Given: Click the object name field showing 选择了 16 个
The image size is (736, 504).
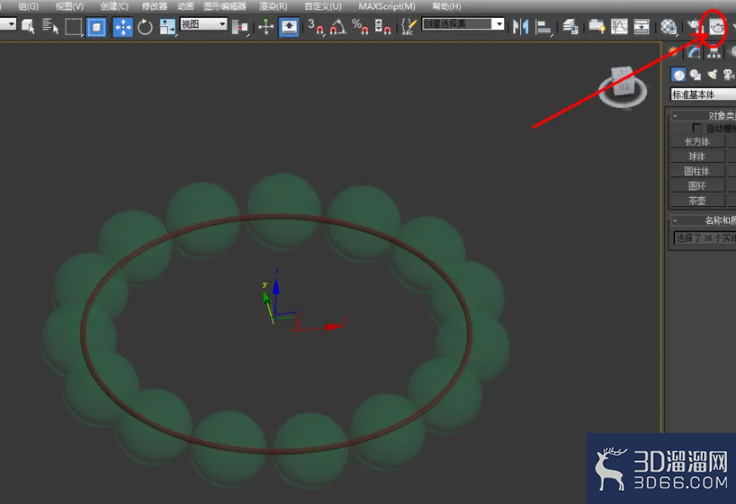Looking at the screenshot, I should click(705, 238).
